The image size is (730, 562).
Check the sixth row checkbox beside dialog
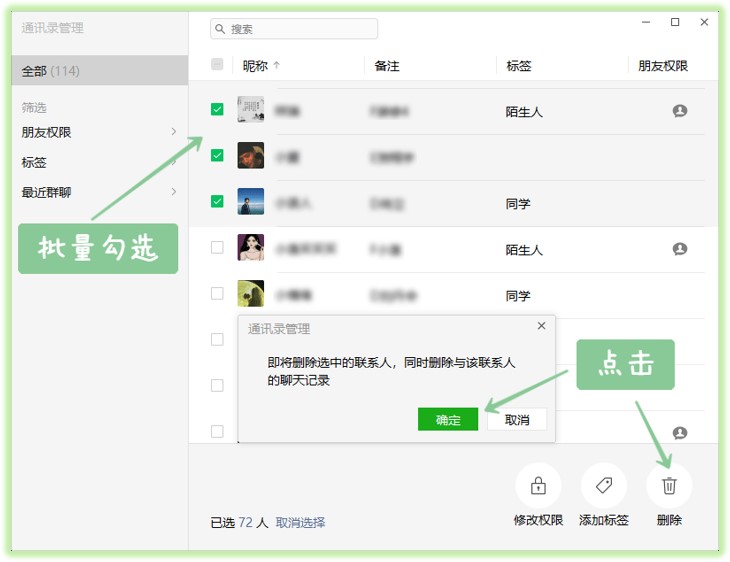coord(217,339)
